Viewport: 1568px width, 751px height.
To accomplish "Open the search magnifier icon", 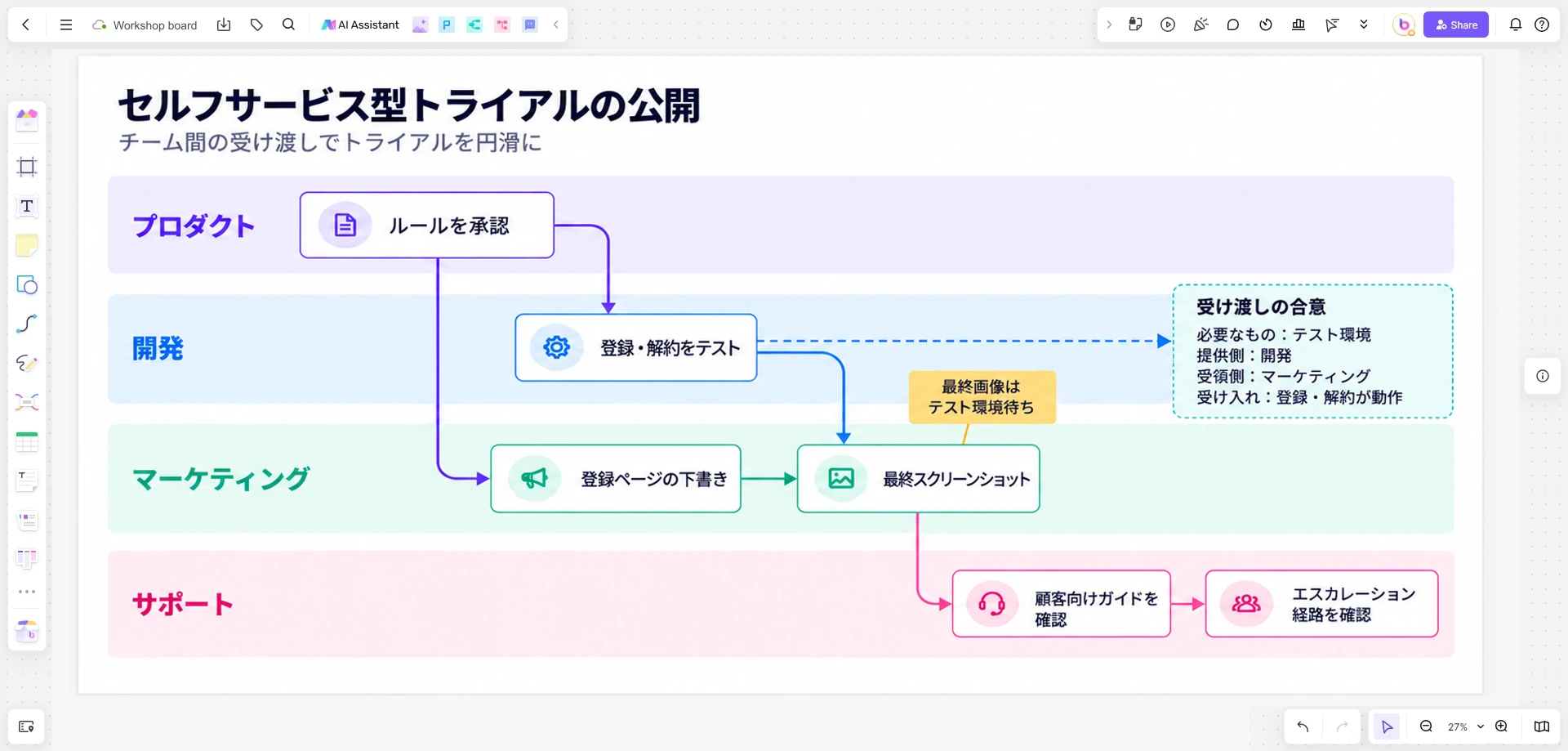I will [288, 25].
